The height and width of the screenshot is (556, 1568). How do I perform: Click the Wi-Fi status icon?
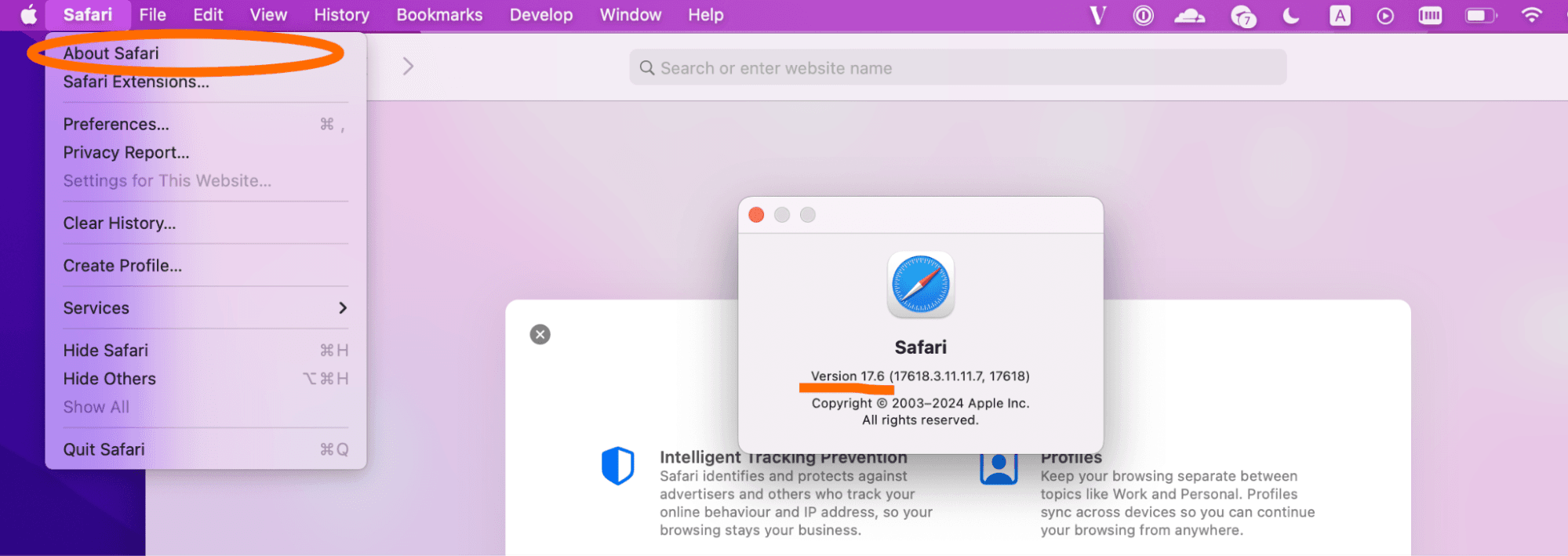click(x=1530, y=15)
